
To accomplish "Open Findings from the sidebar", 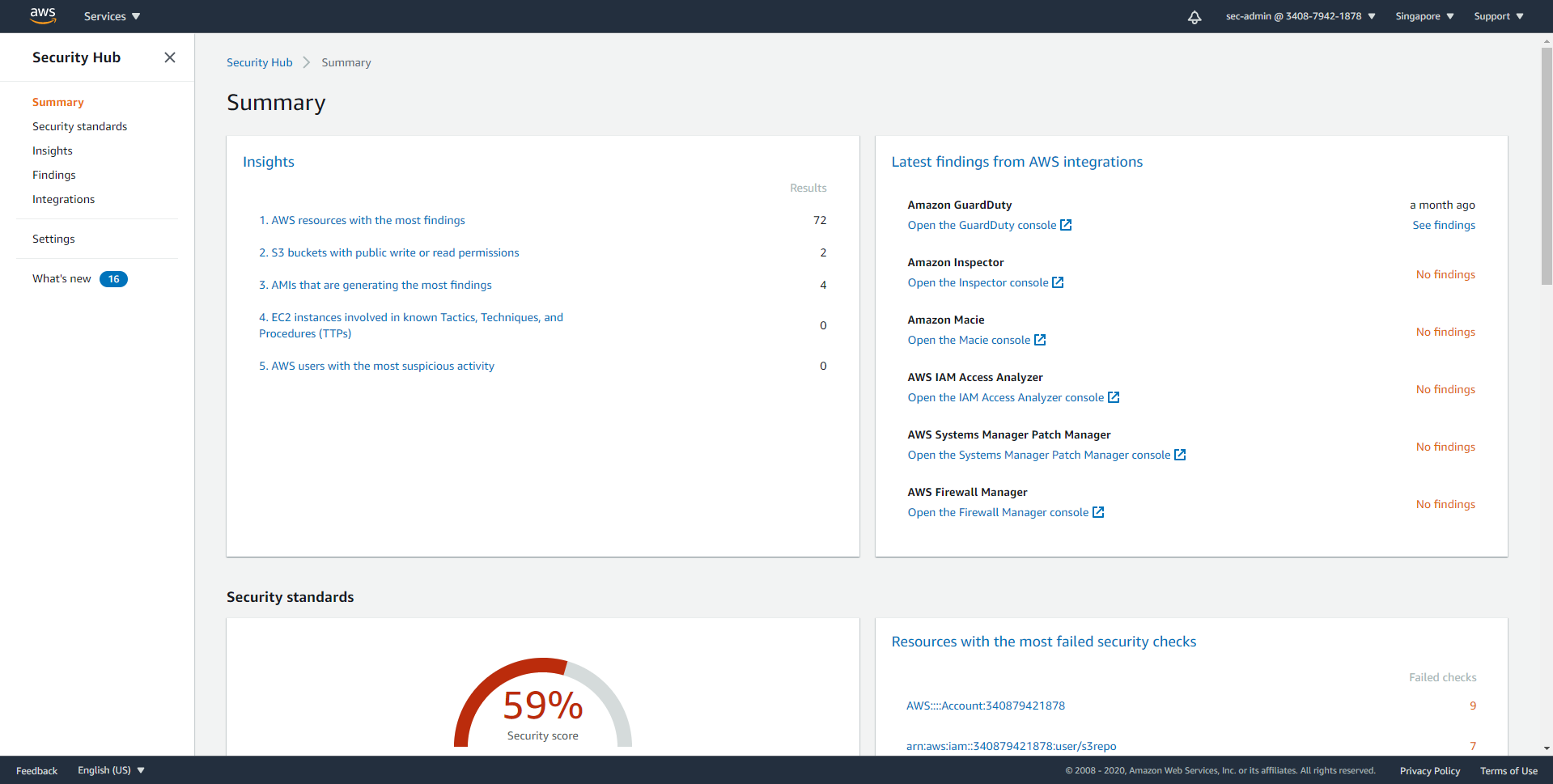I will pyautogui.click(x=54, y=175).
